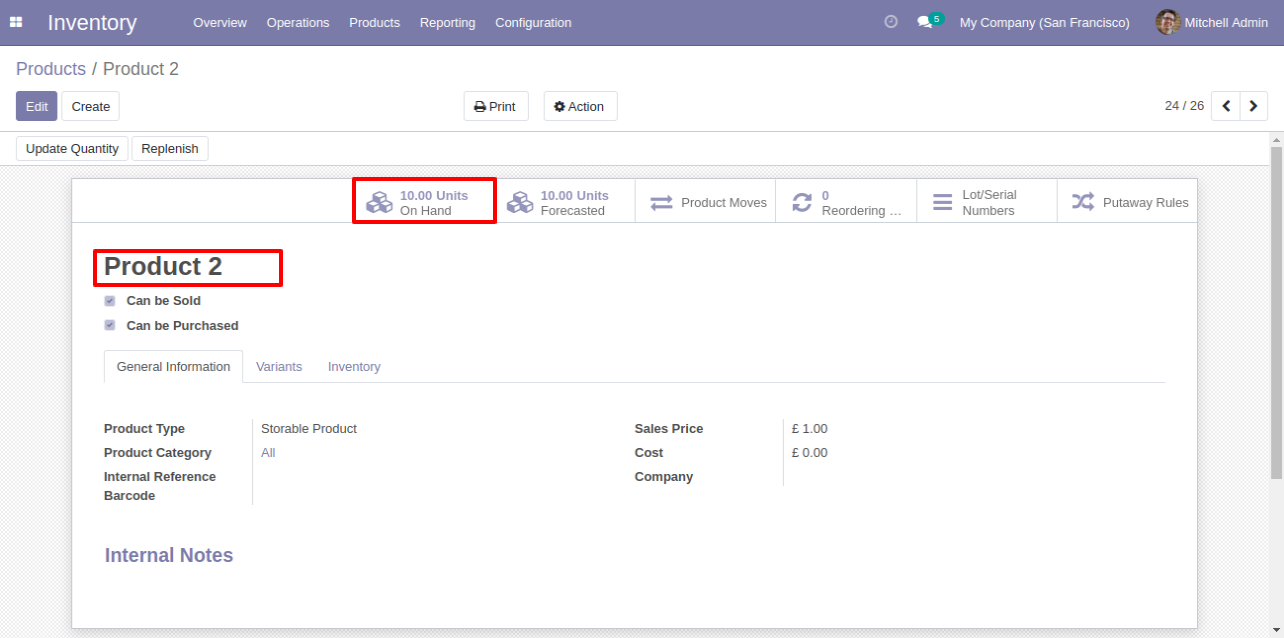The width and height of the screenshot is (1284, 638).
Task: Toggle the Can be Sold checkbox
Action: click(x=110, y=301)
